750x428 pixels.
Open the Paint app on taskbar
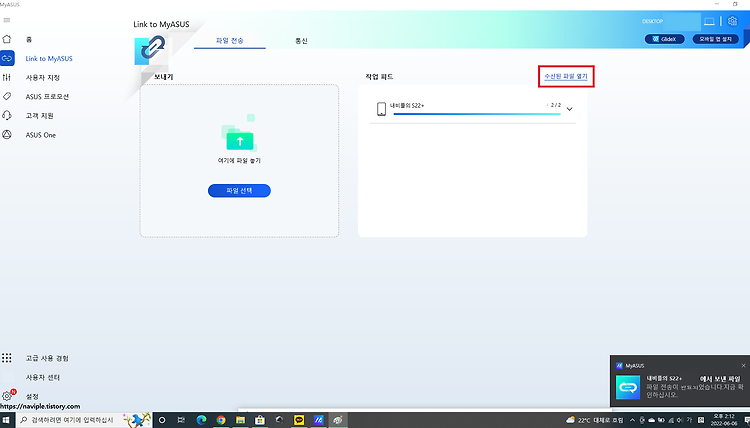(338, 420)
